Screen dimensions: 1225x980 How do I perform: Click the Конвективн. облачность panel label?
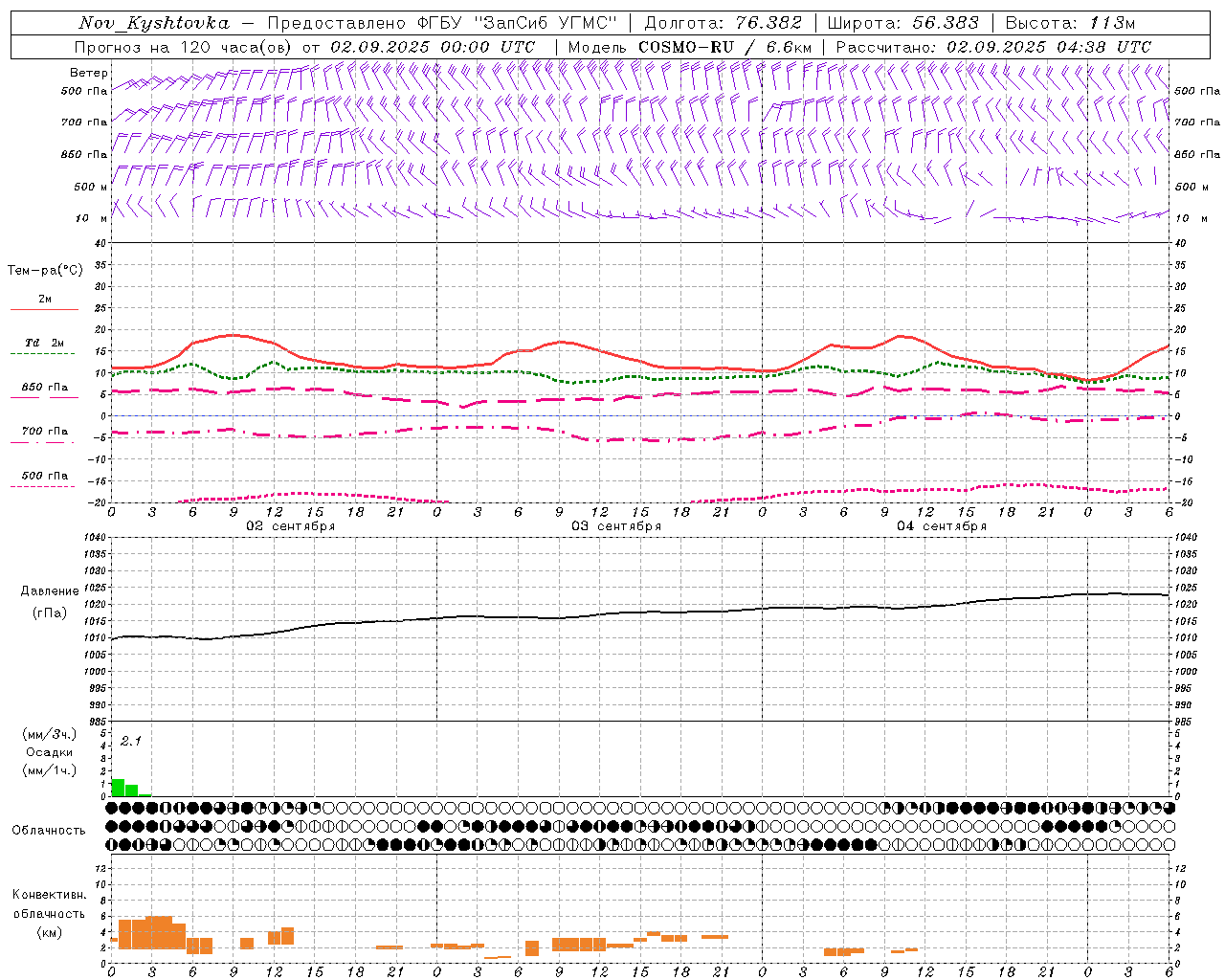click(49, 913)
